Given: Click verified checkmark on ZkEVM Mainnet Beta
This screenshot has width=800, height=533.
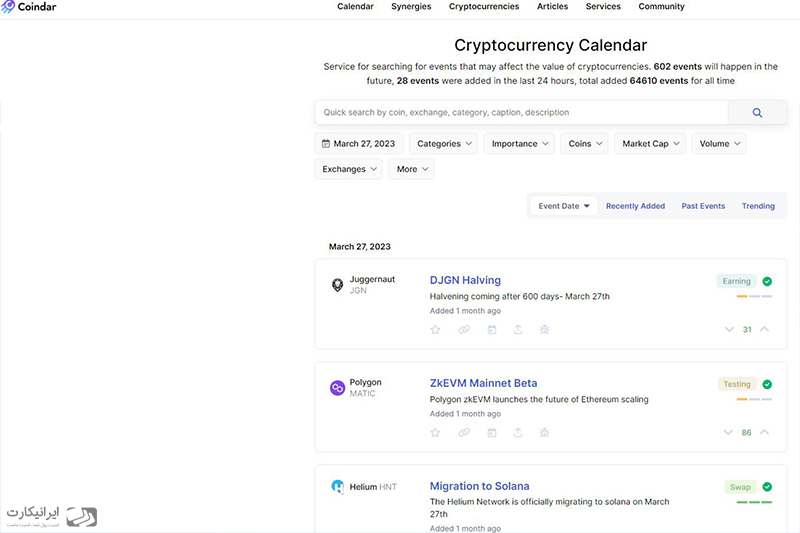Looking at the screenshot, I should click(x=767, y=384).
